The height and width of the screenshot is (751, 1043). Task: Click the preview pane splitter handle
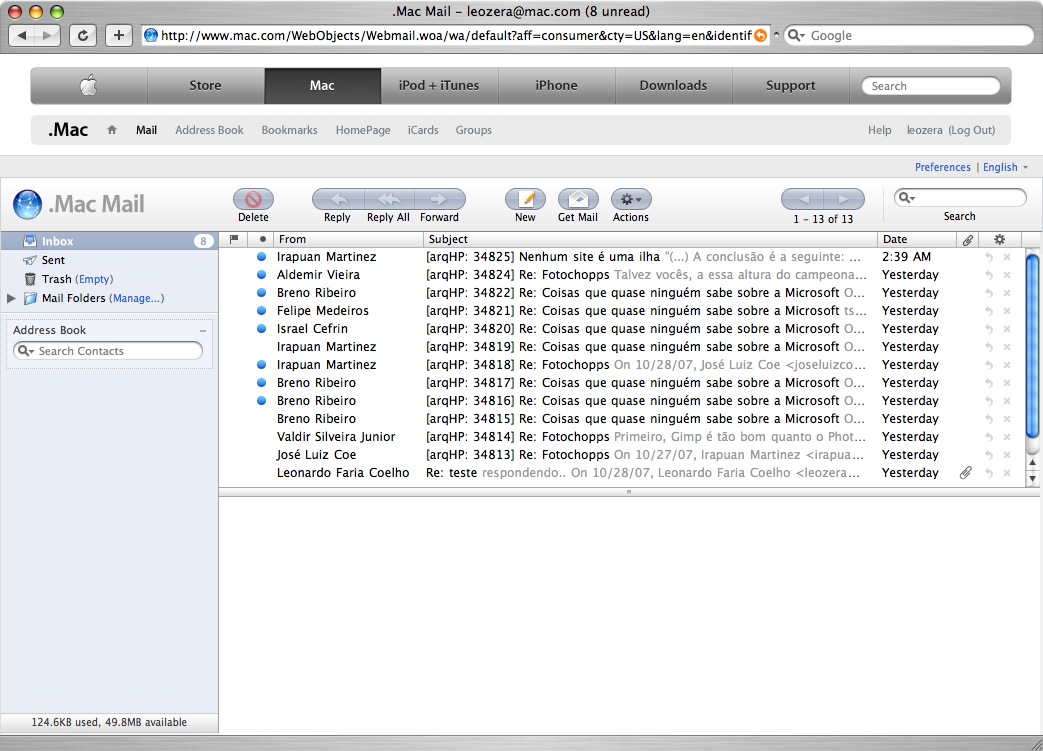pos(629,492)
